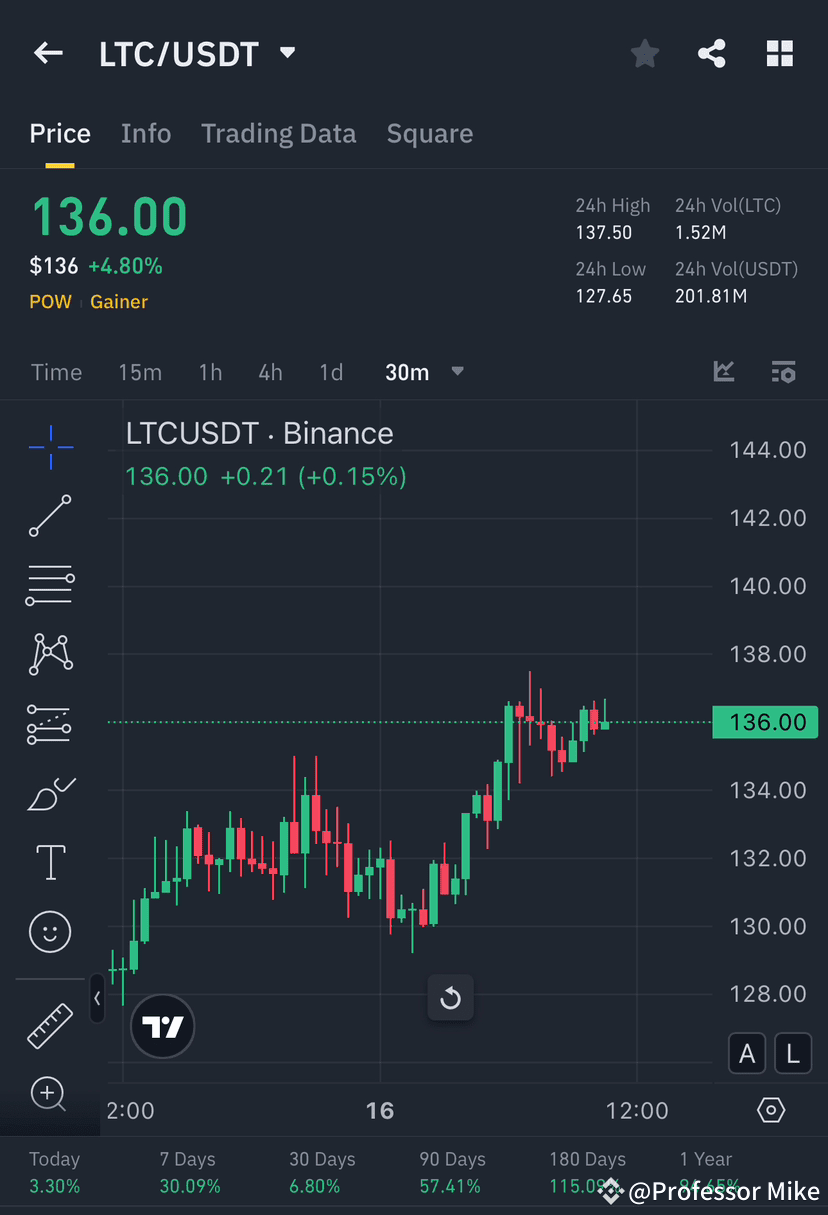Choose the horizontal lines drawing tool
The image size is (828, 1215).
coord(49,585)
